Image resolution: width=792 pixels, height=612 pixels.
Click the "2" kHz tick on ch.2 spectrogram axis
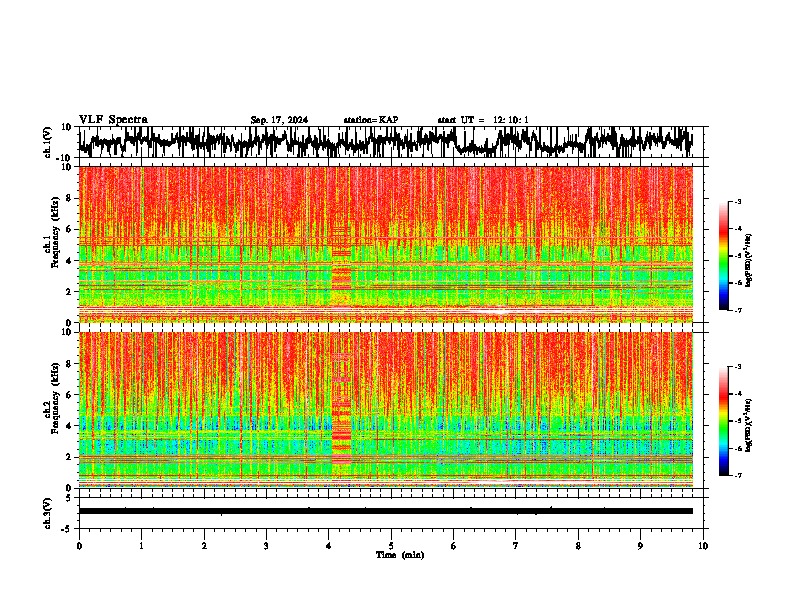coord(70,457)
